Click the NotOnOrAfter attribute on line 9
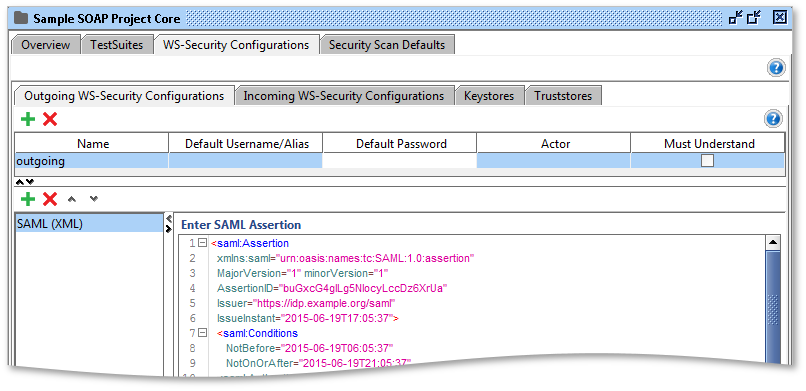Image resolution: width=806 pixels, height=391 pixels. click(319, 363)
